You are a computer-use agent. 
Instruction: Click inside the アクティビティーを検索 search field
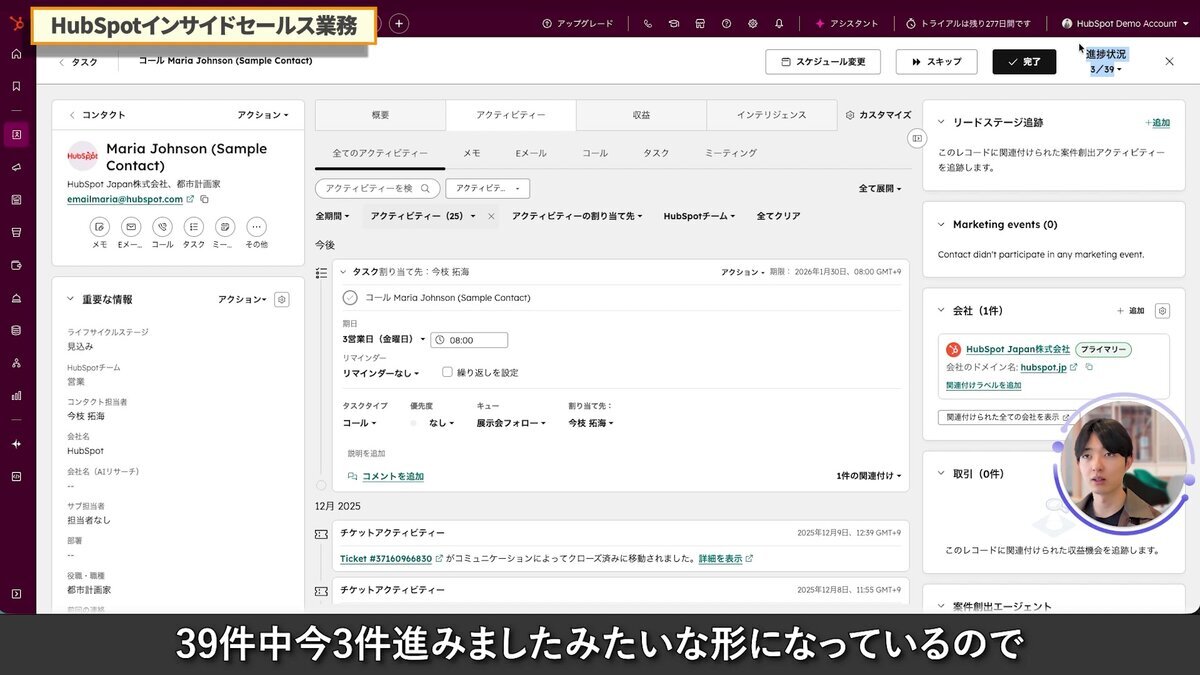tap(375, 188)
